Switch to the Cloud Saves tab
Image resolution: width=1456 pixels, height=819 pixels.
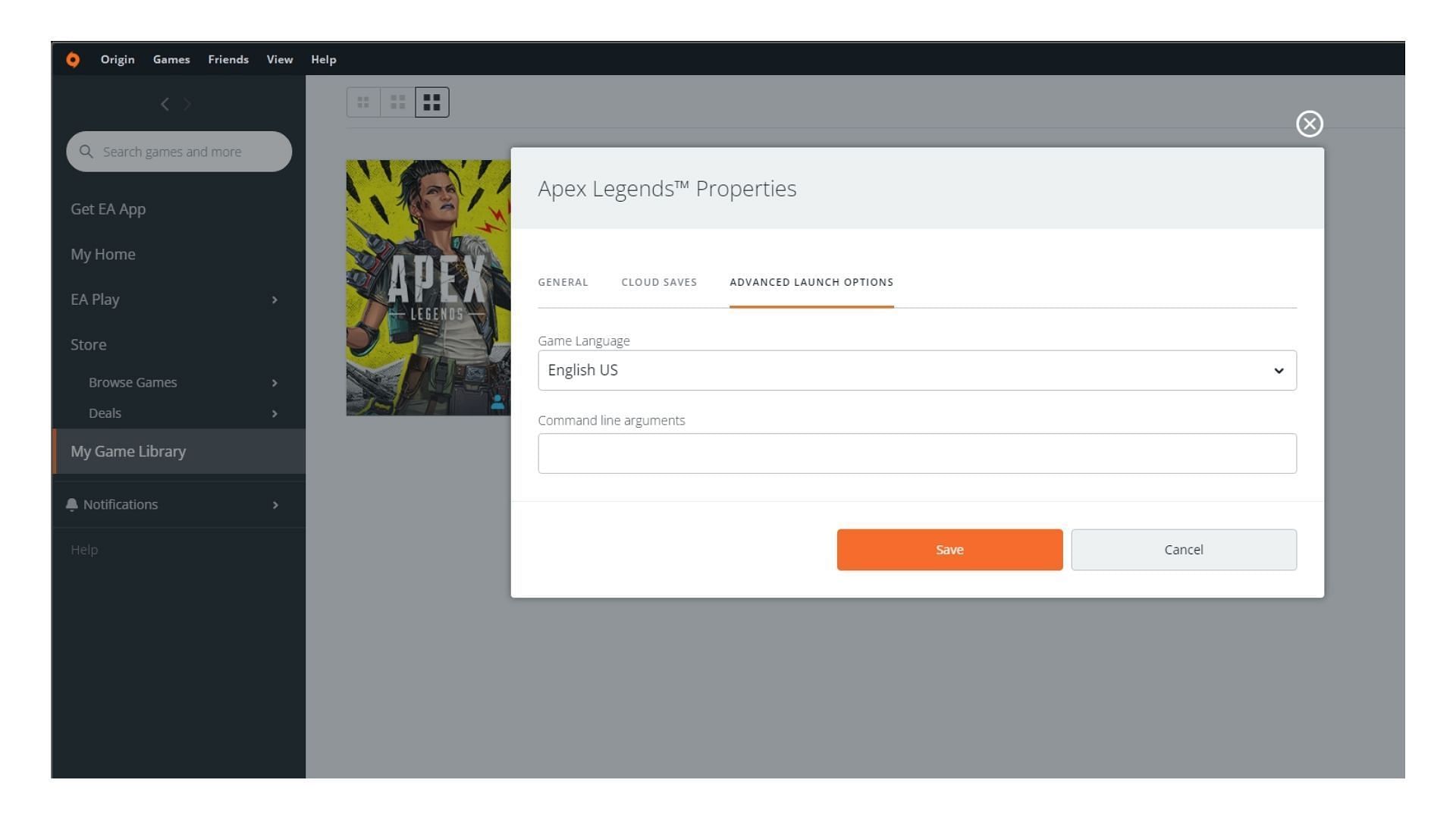click(659, 282)
